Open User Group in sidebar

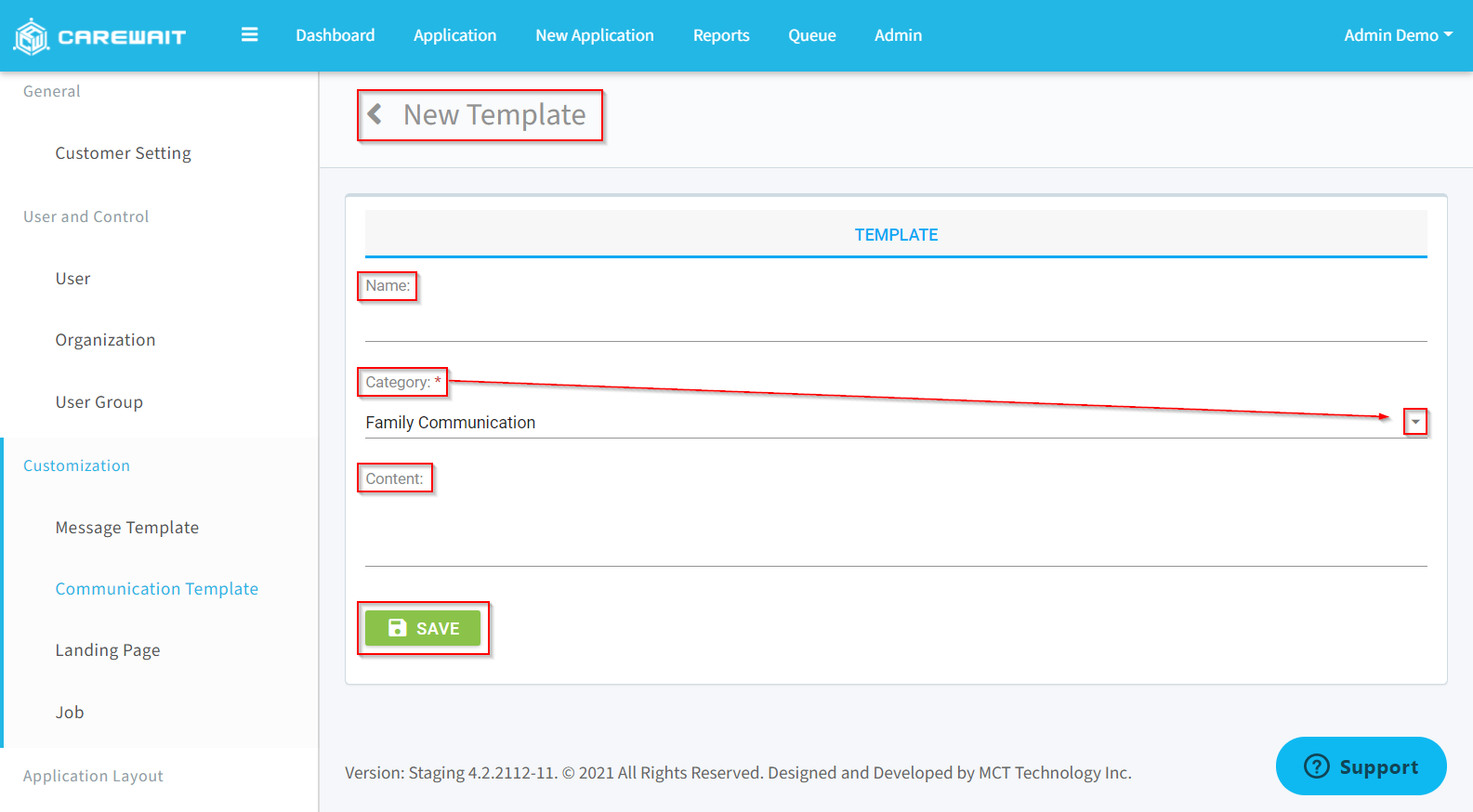click(x=99, y=402)
